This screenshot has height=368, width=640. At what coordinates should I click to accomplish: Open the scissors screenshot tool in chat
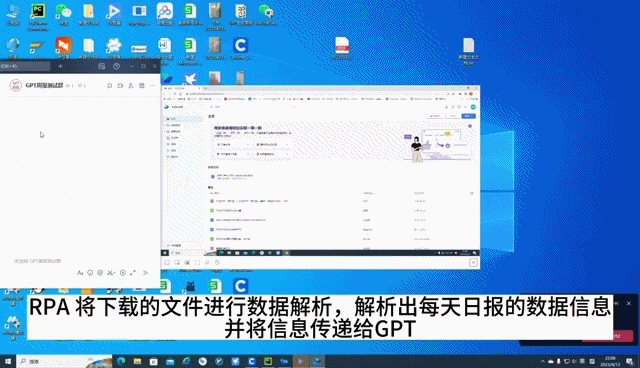(x=111, y=273)
